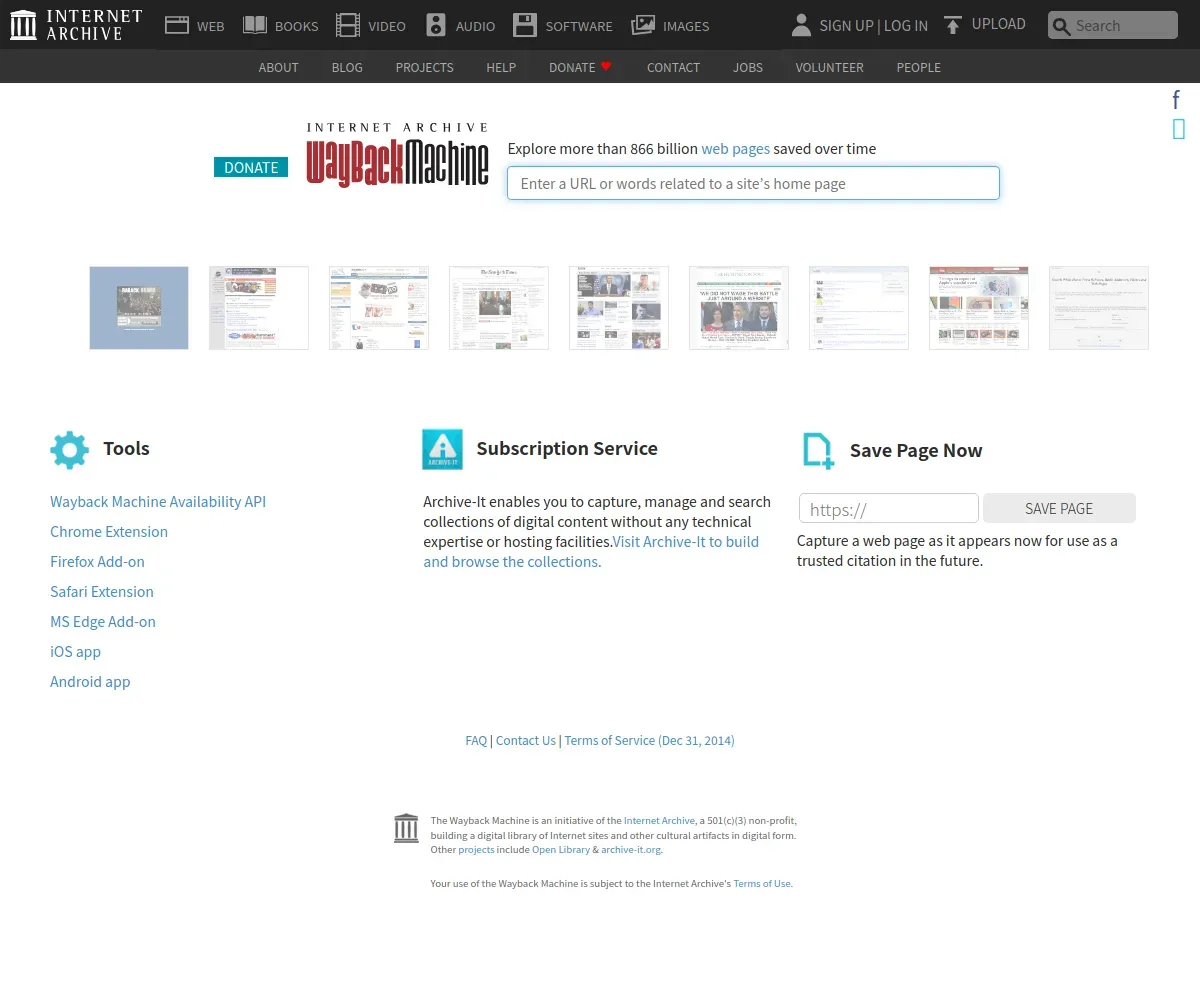The height and width of the screenshot is (1000, 1200).
Task: Open the Firefox Add-on link
Action: coord(97,562)
